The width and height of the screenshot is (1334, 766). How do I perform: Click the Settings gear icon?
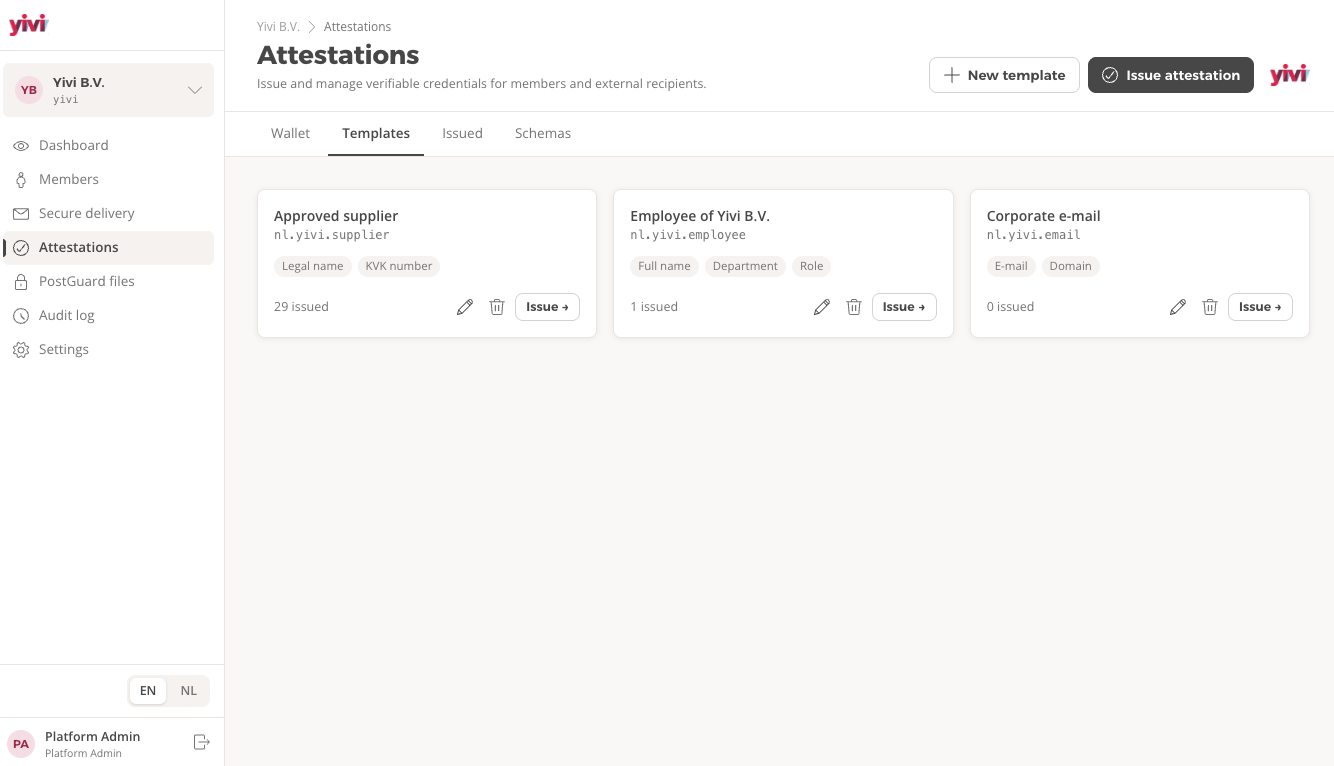[21, 350]
